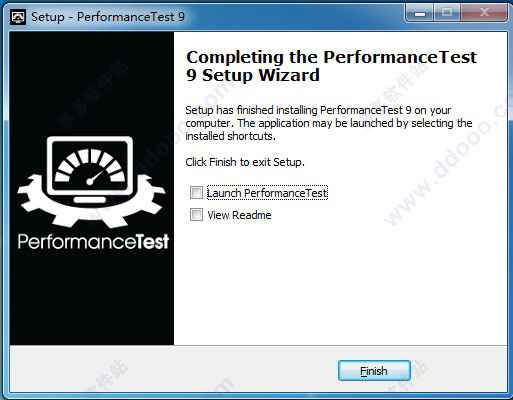Tick the View Readme checkbox
The width and height of the screenshot is (513, 400).
click(x=196, y=215)
